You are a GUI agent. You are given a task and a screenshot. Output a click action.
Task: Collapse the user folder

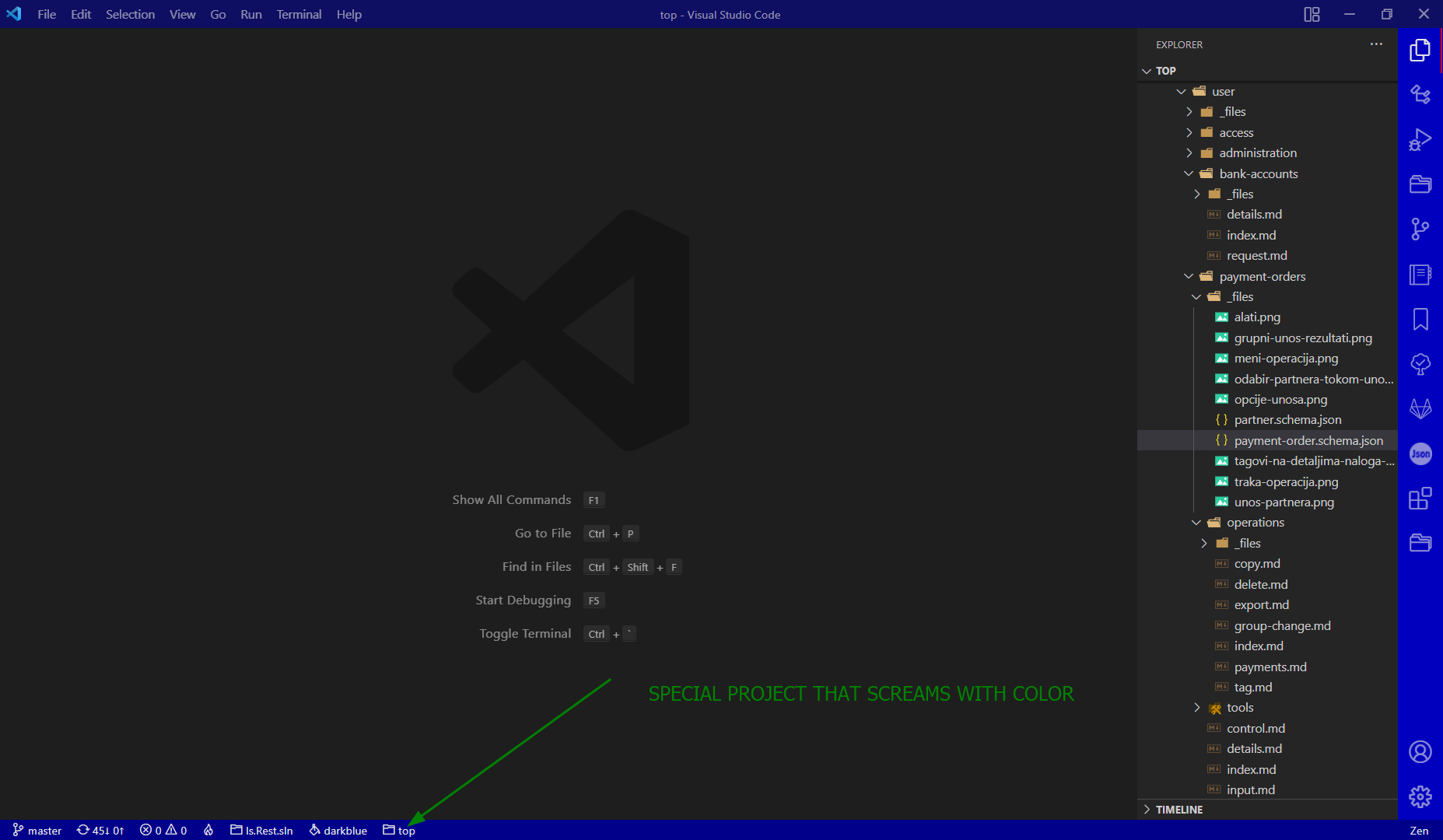[1267, 91]
